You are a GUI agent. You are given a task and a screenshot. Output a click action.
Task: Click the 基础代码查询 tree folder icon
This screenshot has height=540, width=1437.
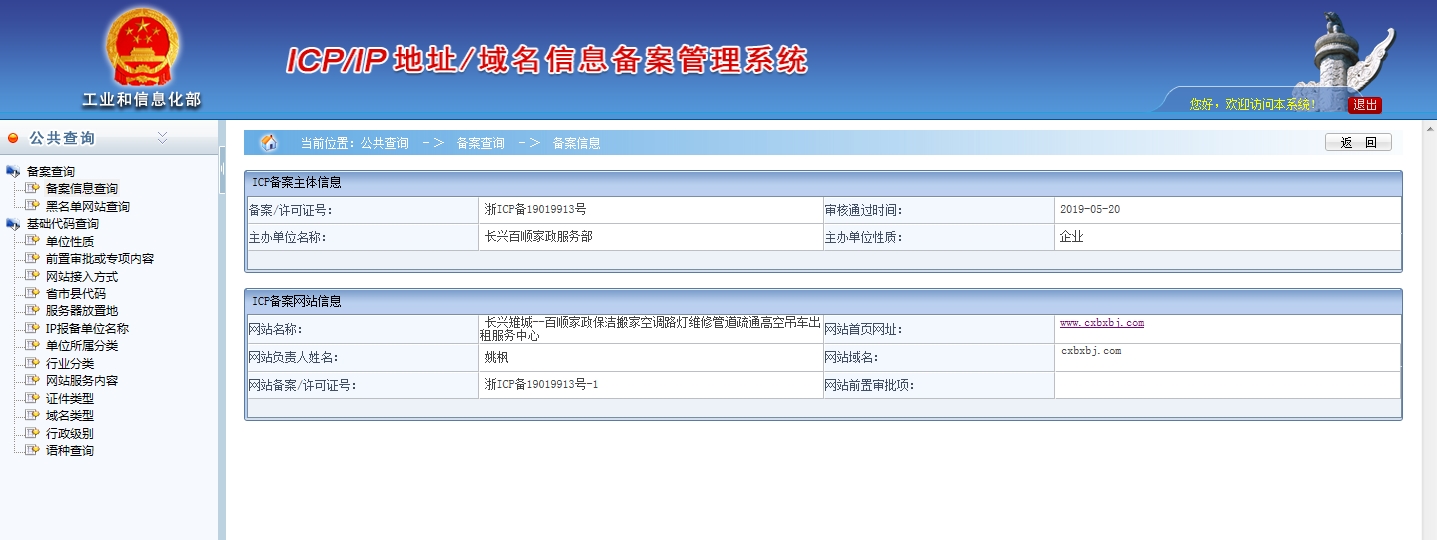point(13,224)
